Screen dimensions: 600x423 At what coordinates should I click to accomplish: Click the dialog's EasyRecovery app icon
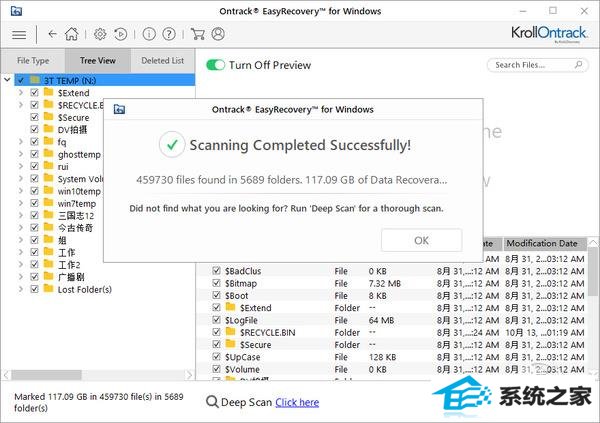pos(119,109)
